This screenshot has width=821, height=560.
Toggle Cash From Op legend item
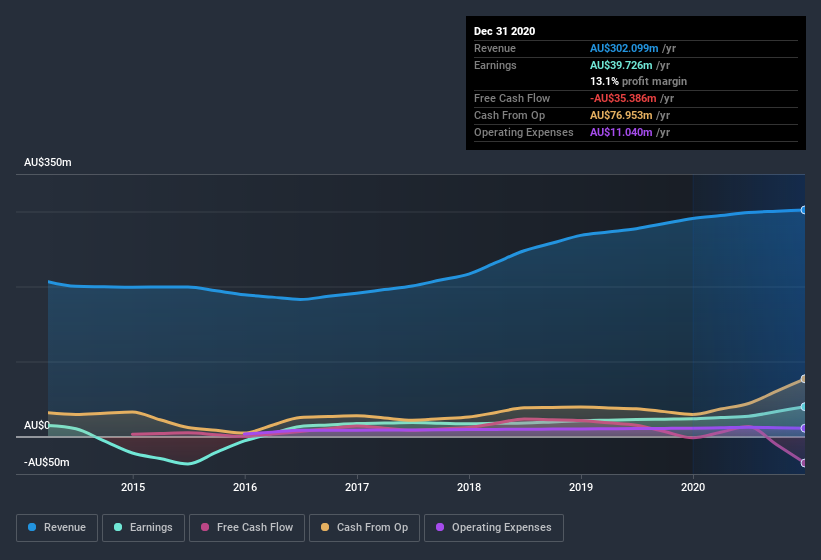[363, 527]
